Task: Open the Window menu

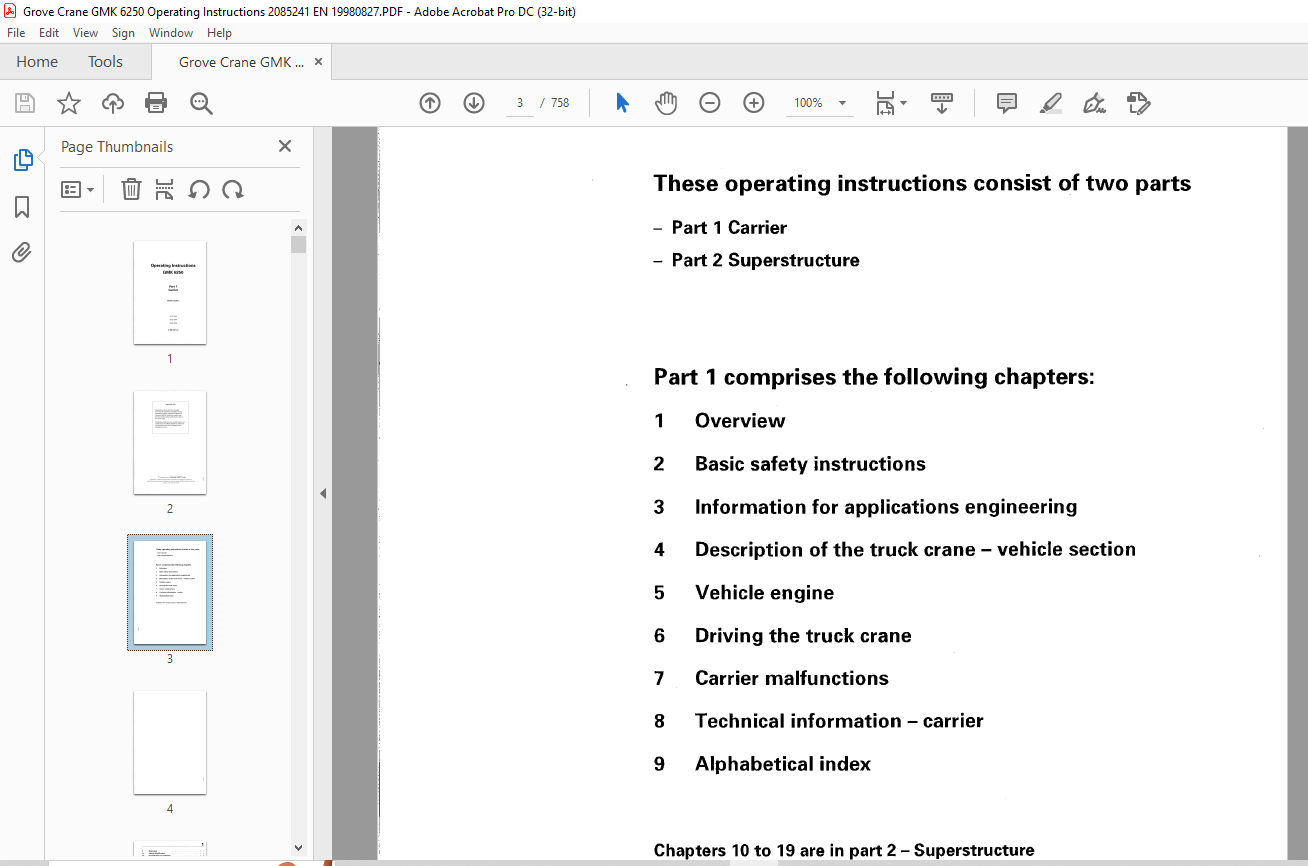Action: (171, 33)
